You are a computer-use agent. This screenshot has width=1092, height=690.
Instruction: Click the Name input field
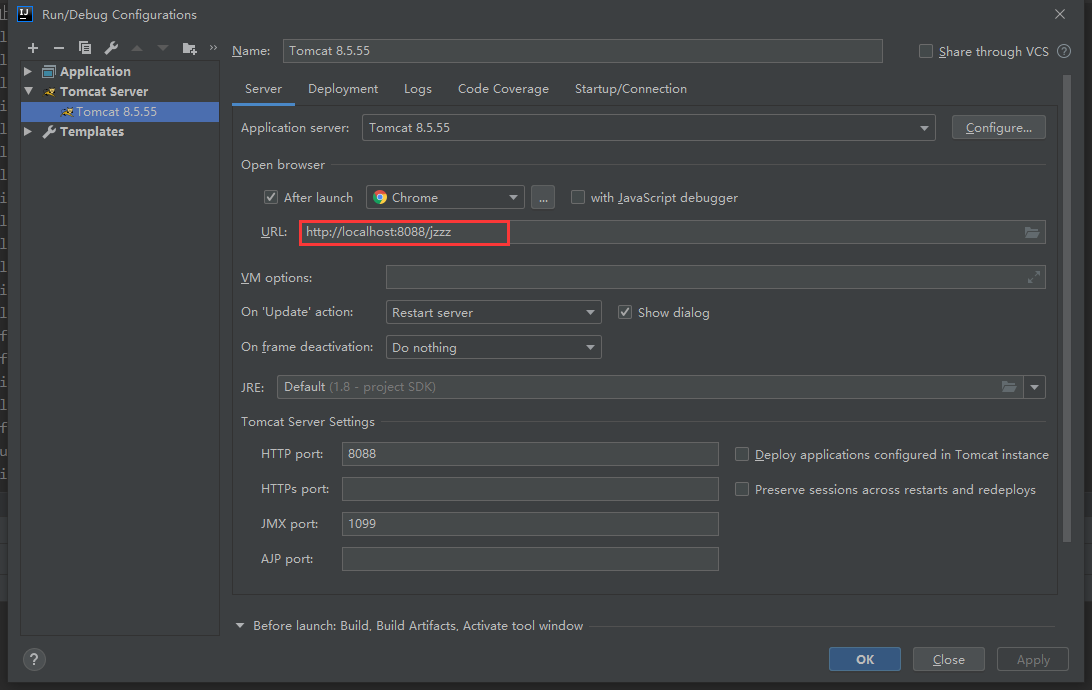point(583,51)
